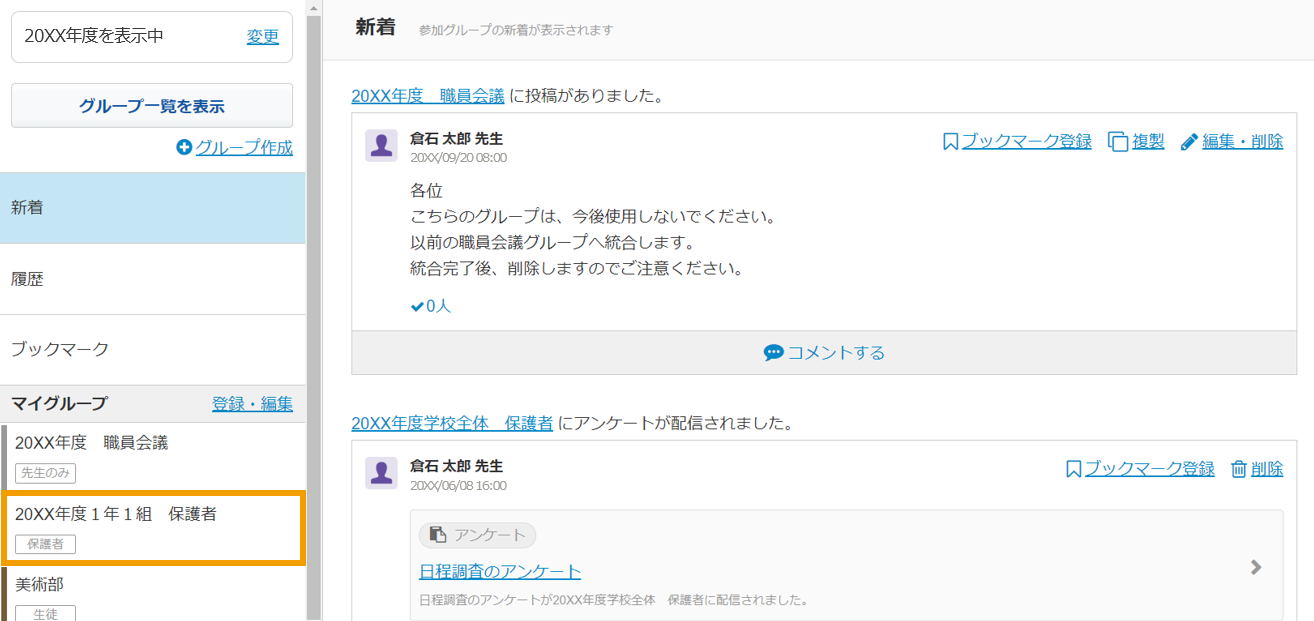
Task: Click the plus icon beside グループ作成
Action: tap(184, 148)
